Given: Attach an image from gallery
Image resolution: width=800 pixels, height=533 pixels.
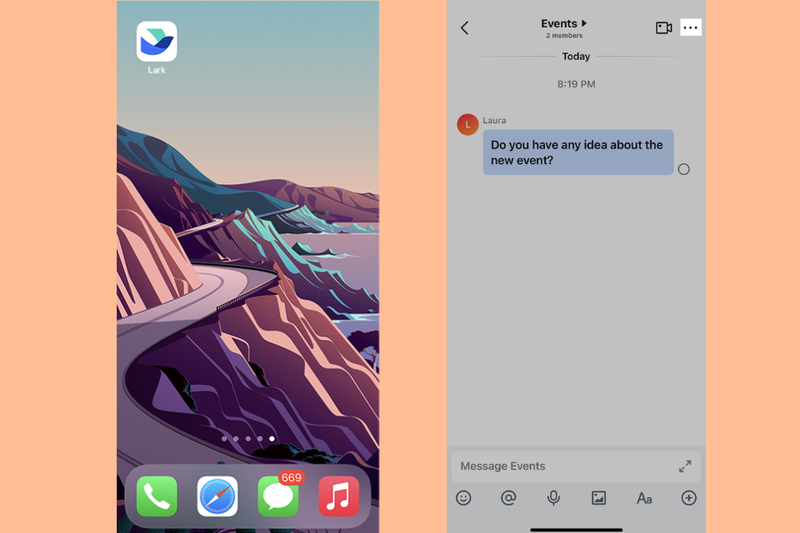Looking at the screenshot, I should pyautogui.click(x=598, y=498).
